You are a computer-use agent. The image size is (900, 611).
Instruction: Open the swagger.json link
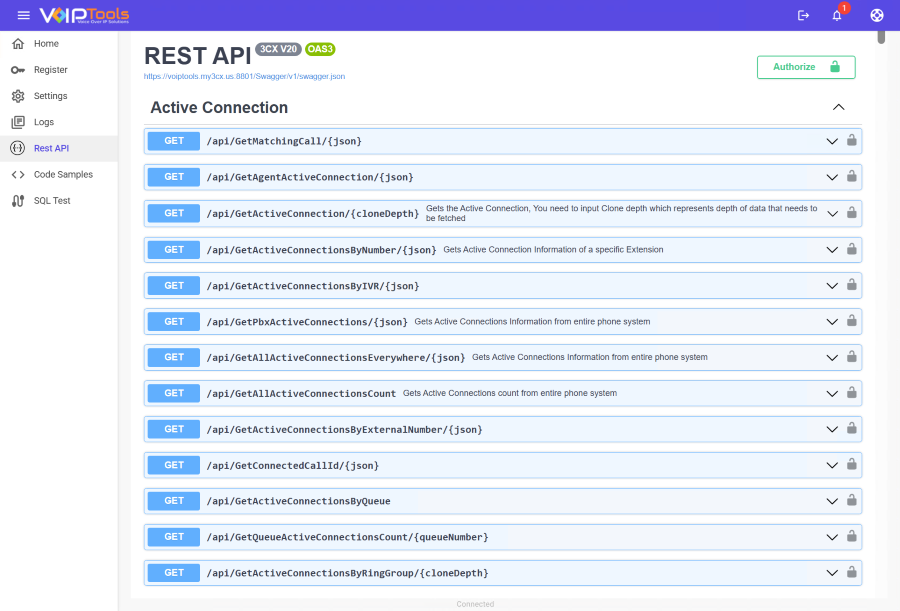[x=245, y=76]
